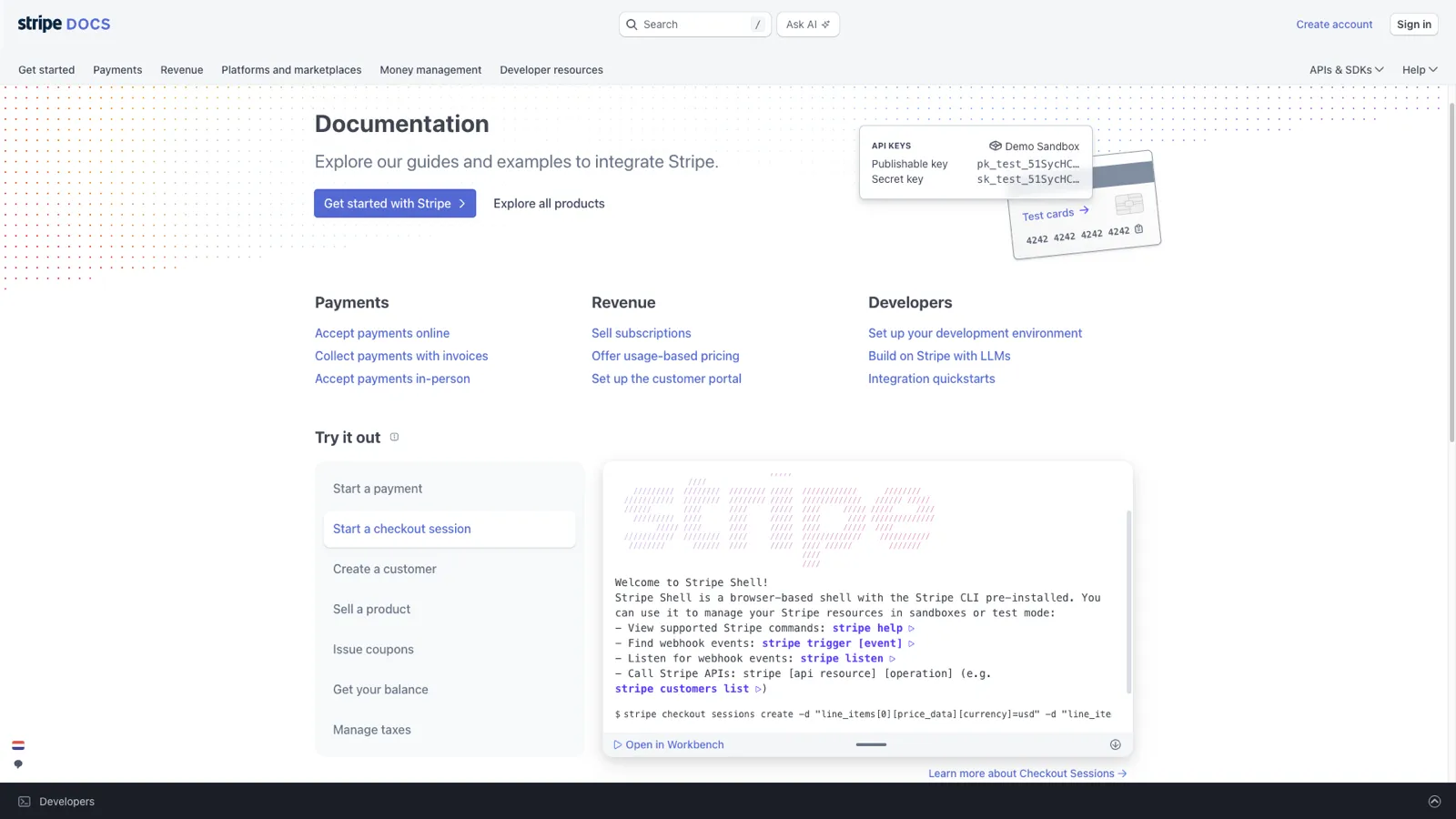The height and width of the screenshot is (819, 1456).
Task: Click the terminal icon in Developers bar
Action: pos(25,802)
